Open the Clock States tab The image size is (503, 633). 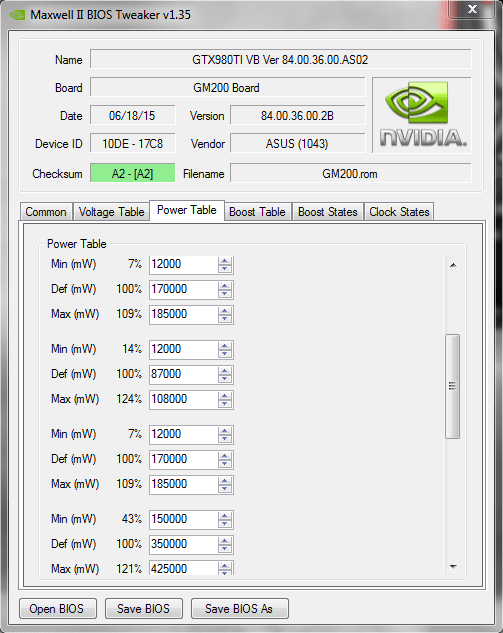[399, 212]
